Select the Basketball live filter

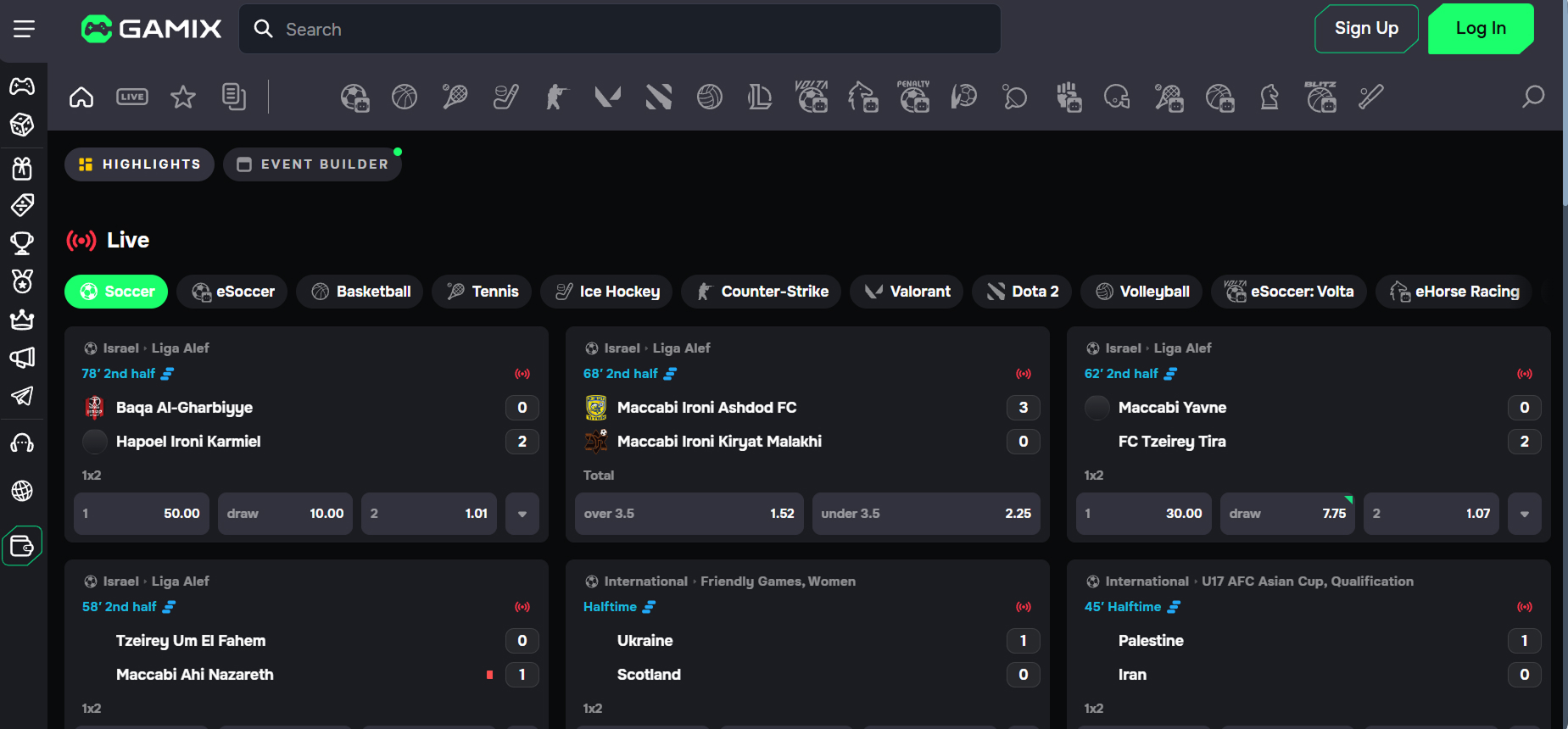[360, 292]
